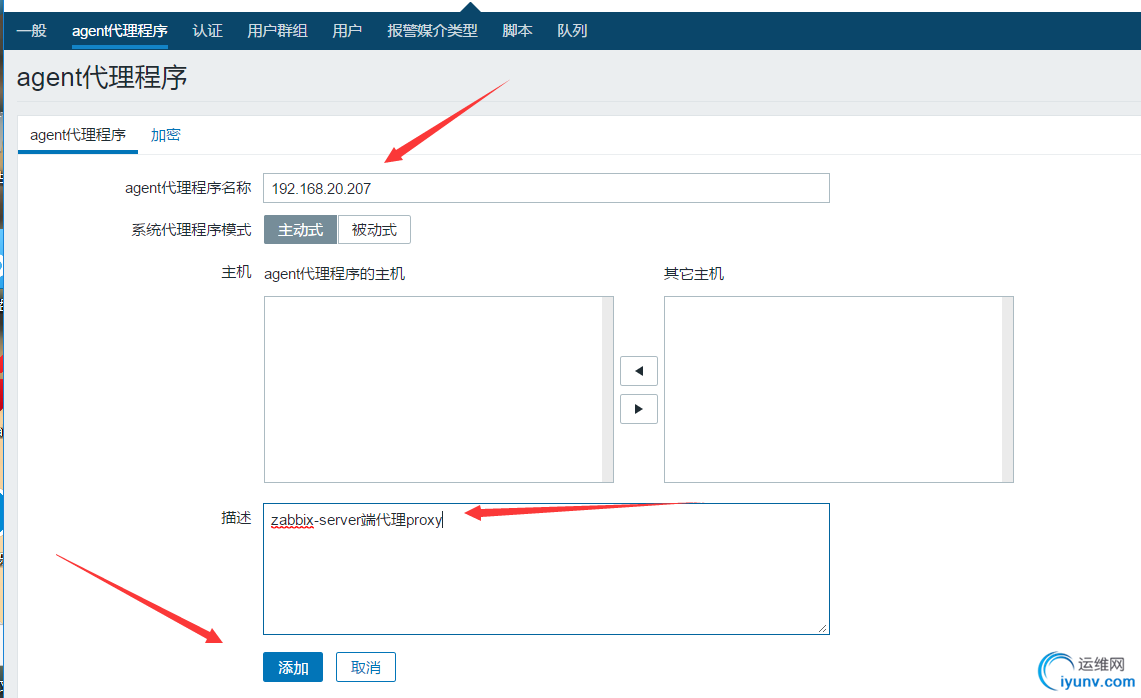Viewport: 1141px width, 698px height.
Task: Click inside the 描述 text area
Action: coord(546,569)
